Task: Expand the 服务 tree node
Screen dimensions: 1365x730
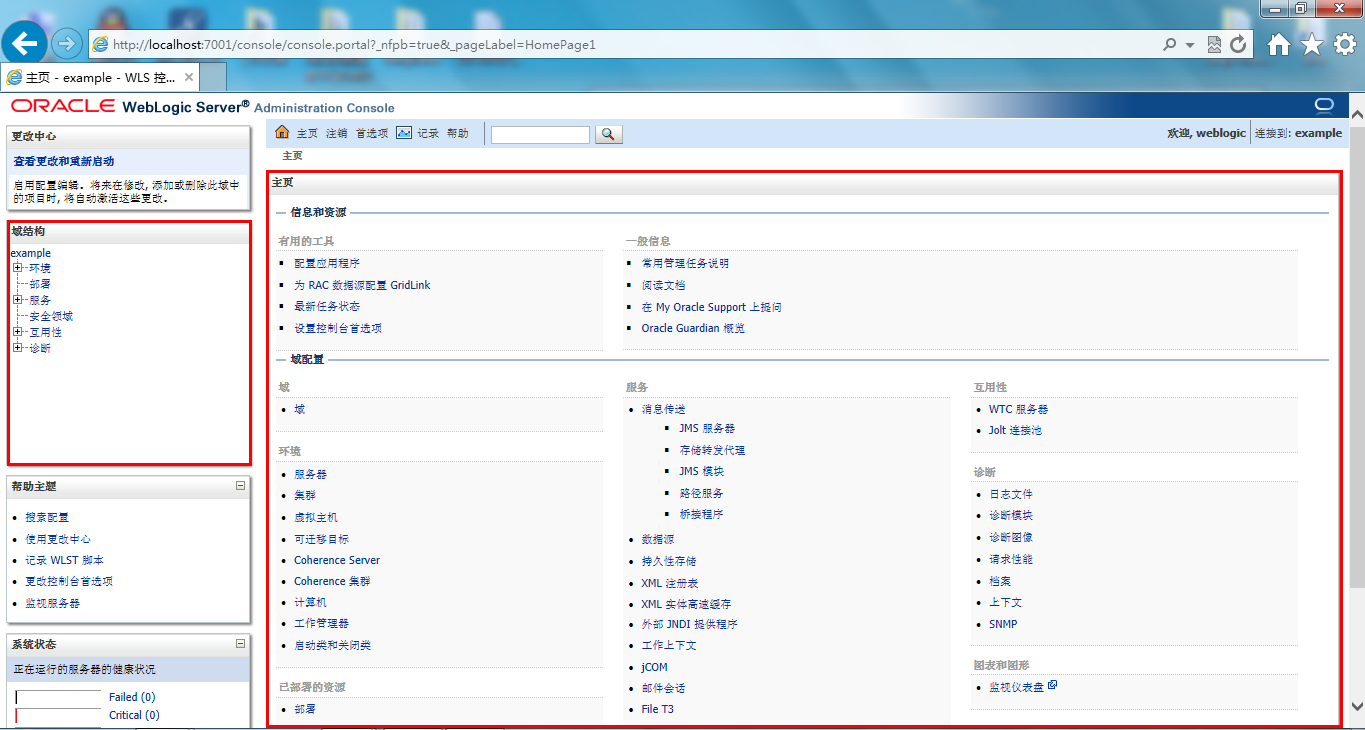Action: (x=17, y=300)
